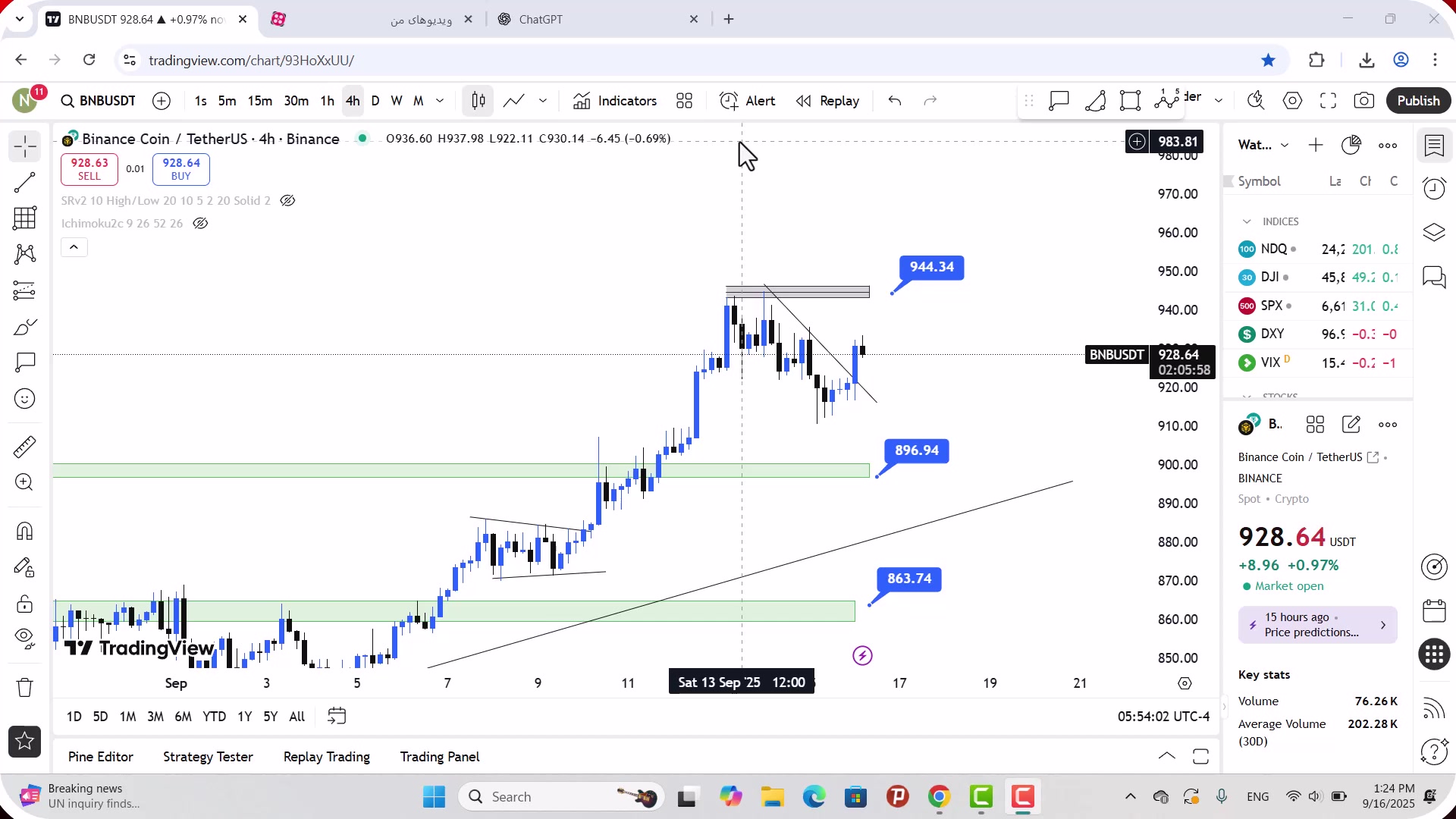Image resolution: width=1456 pixels, height=819 pixels.
Task: Open BNBUSDT symbol search
Action: point(99,101)
